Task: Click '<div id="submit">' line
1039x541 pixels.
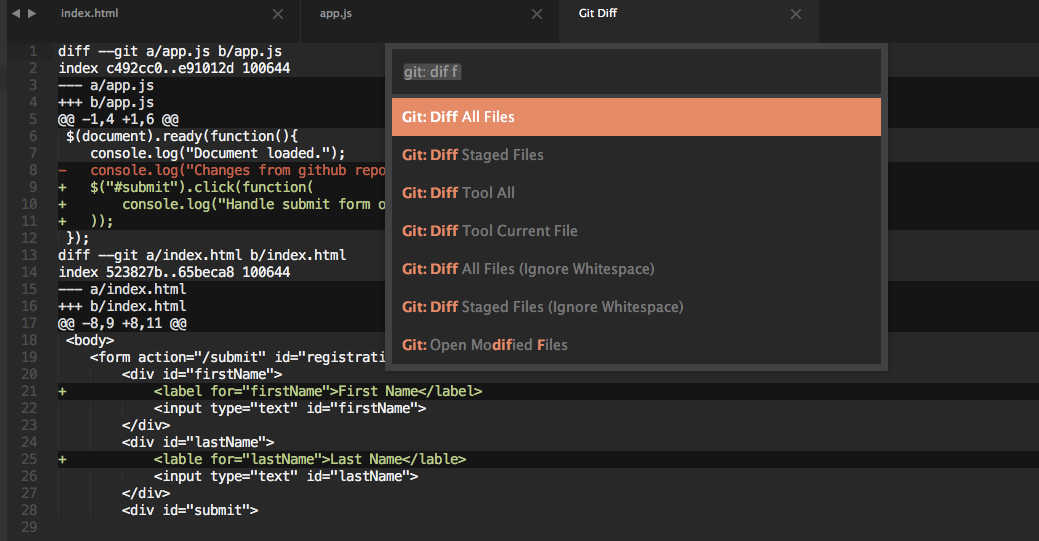Action: (x=190, y=511)
